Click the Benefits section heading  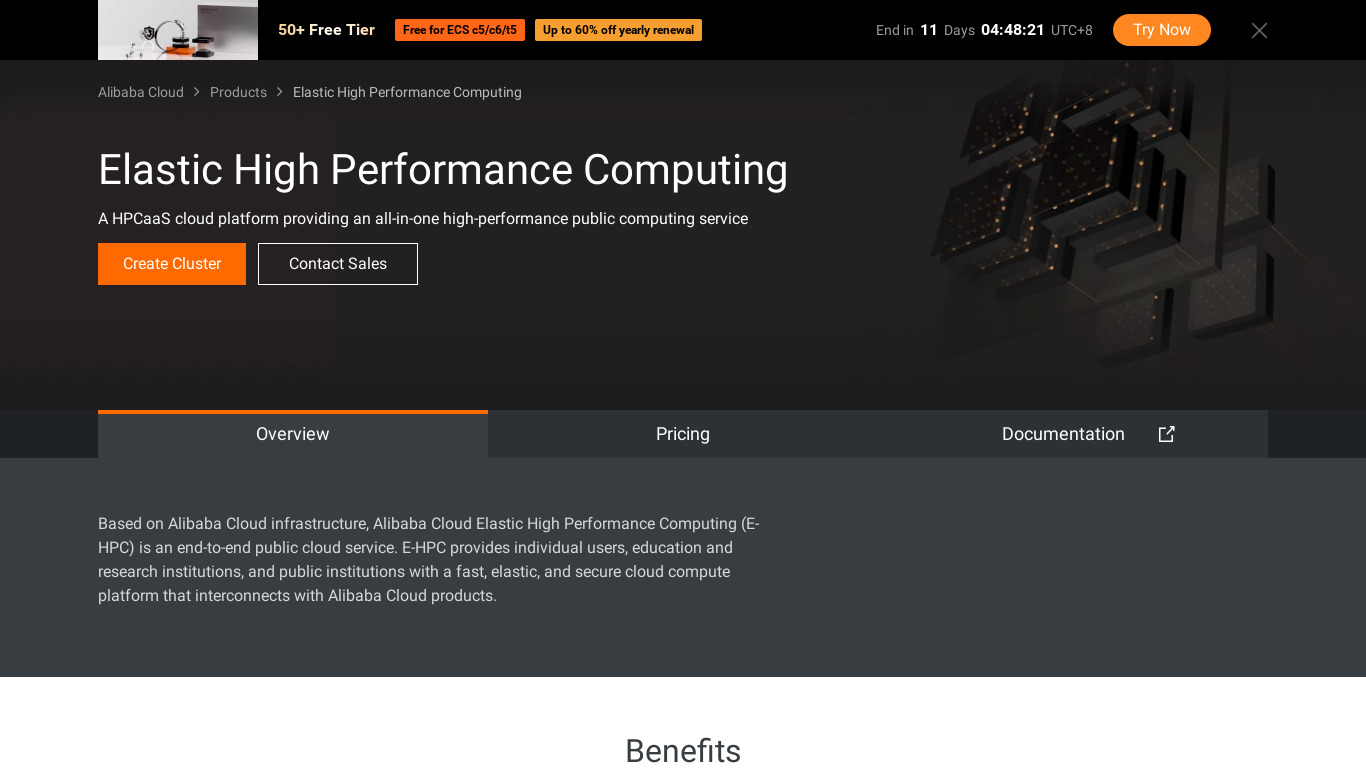pyautogui.click(x=683, y=751)
